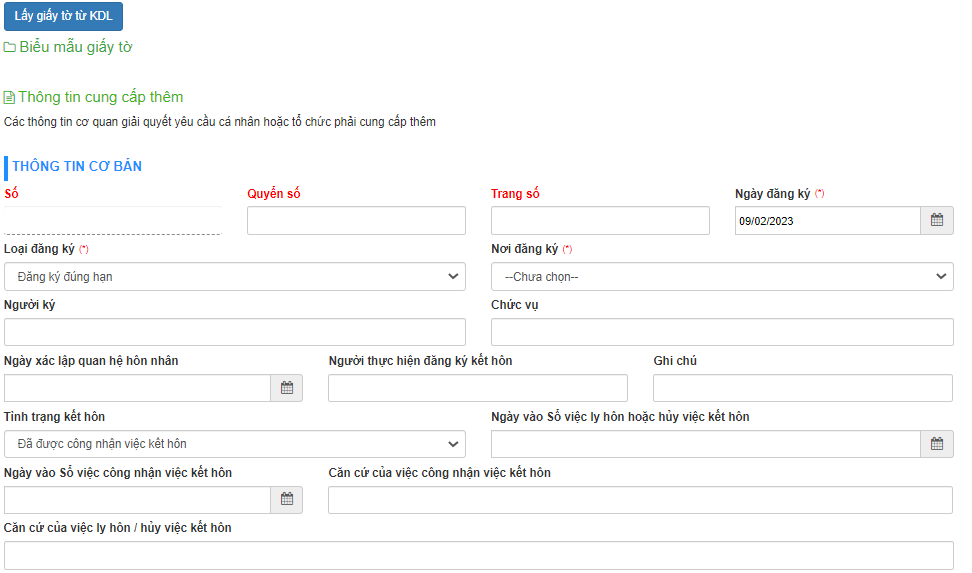Screen dimensions: 972x573
Task: Open calendar for Ngày vào Sổ việc ly hôn
Action: pyautogui.click(x=936, y=444)
